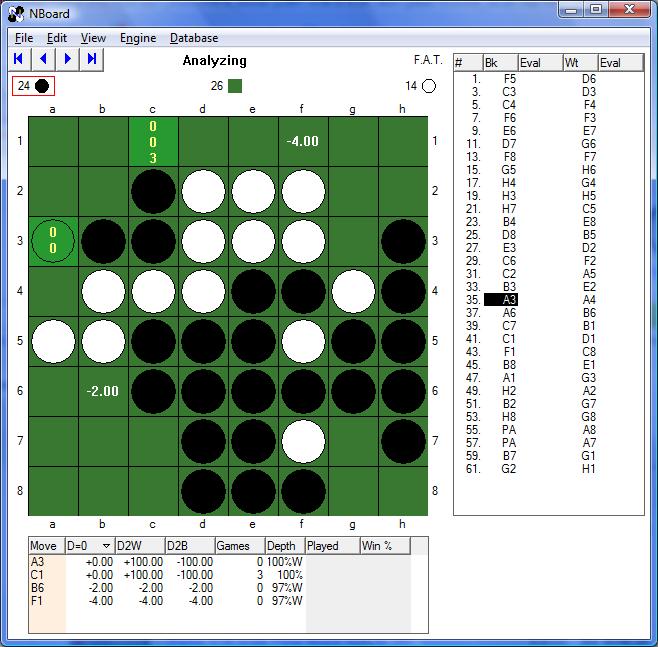
Task: Jump to last move of game
Action: pyautogui.click(x=92, y=59)
